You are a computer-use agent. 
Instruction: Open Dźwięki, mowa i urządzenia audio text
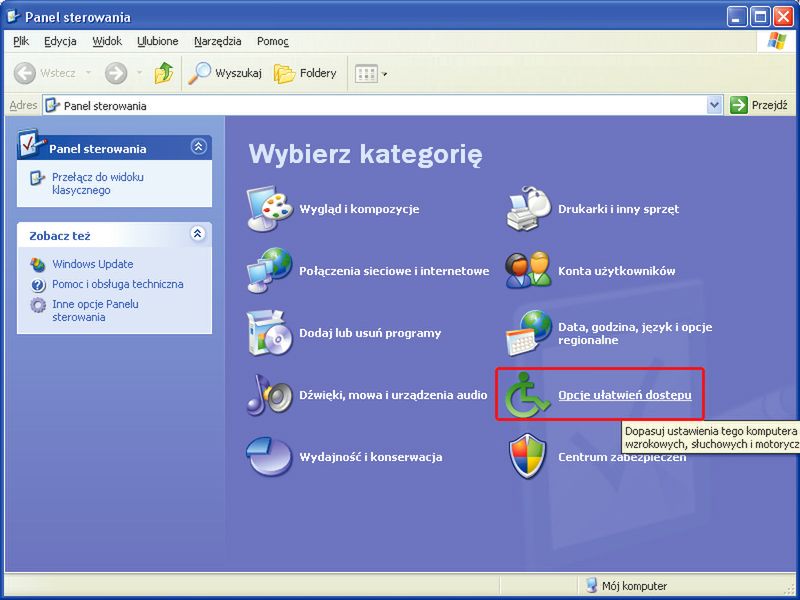coord(393,395)
